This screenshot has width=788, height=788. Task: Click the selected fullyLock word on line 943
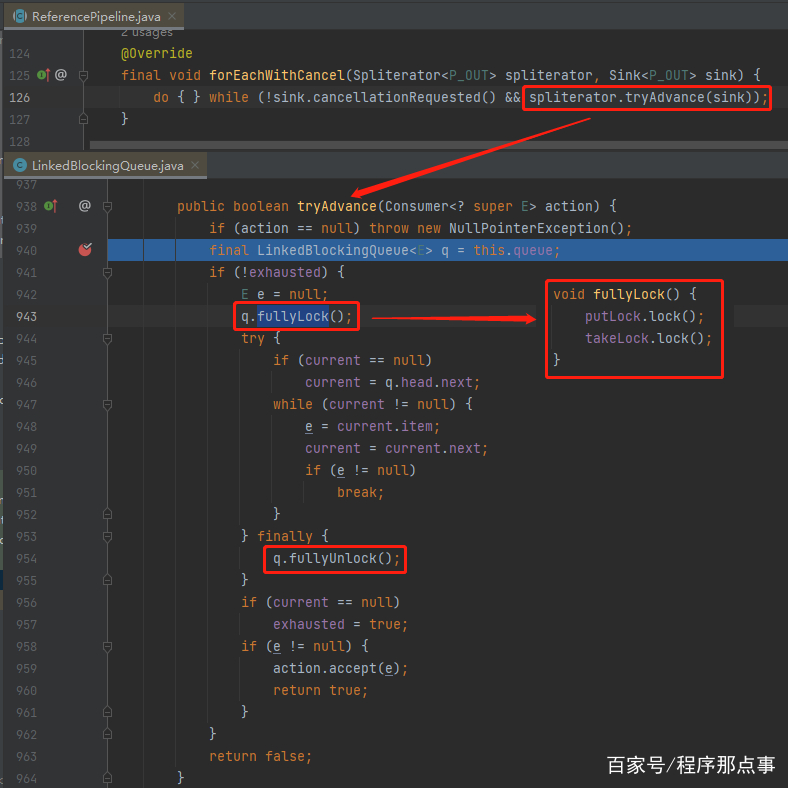coord(293,317)
